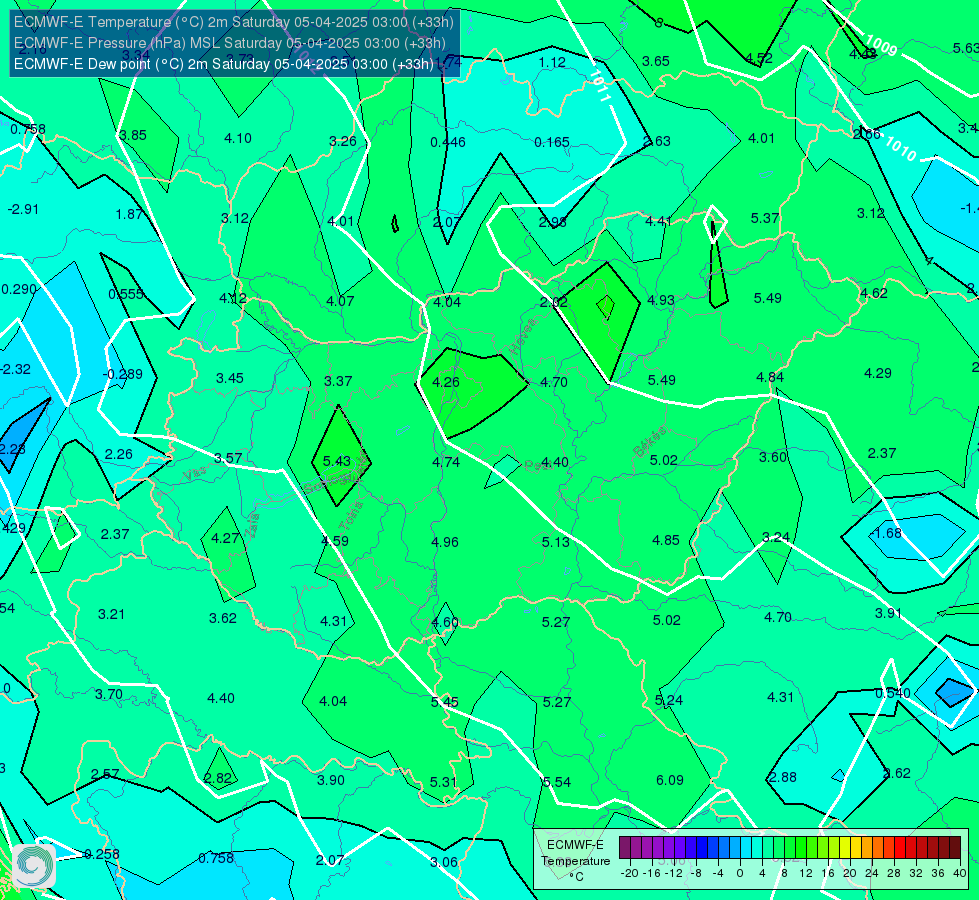Click the 4.85 dew point value

(666, 540)
